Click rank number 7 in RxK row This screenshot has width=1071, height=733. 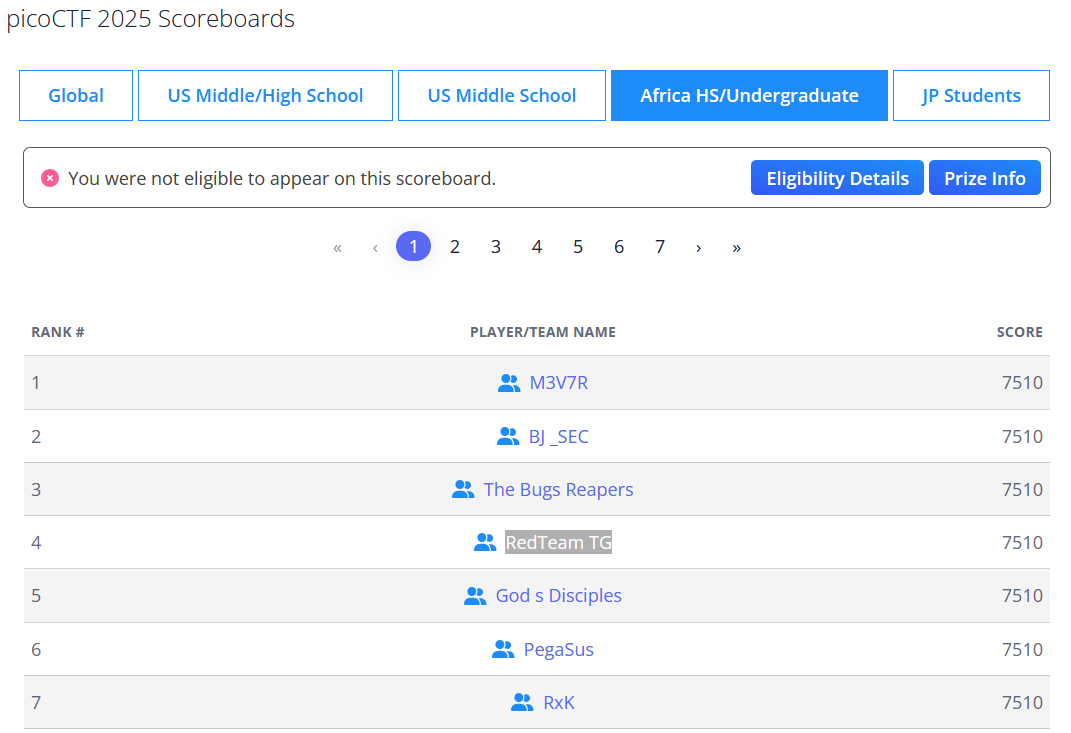click(36, 703)
